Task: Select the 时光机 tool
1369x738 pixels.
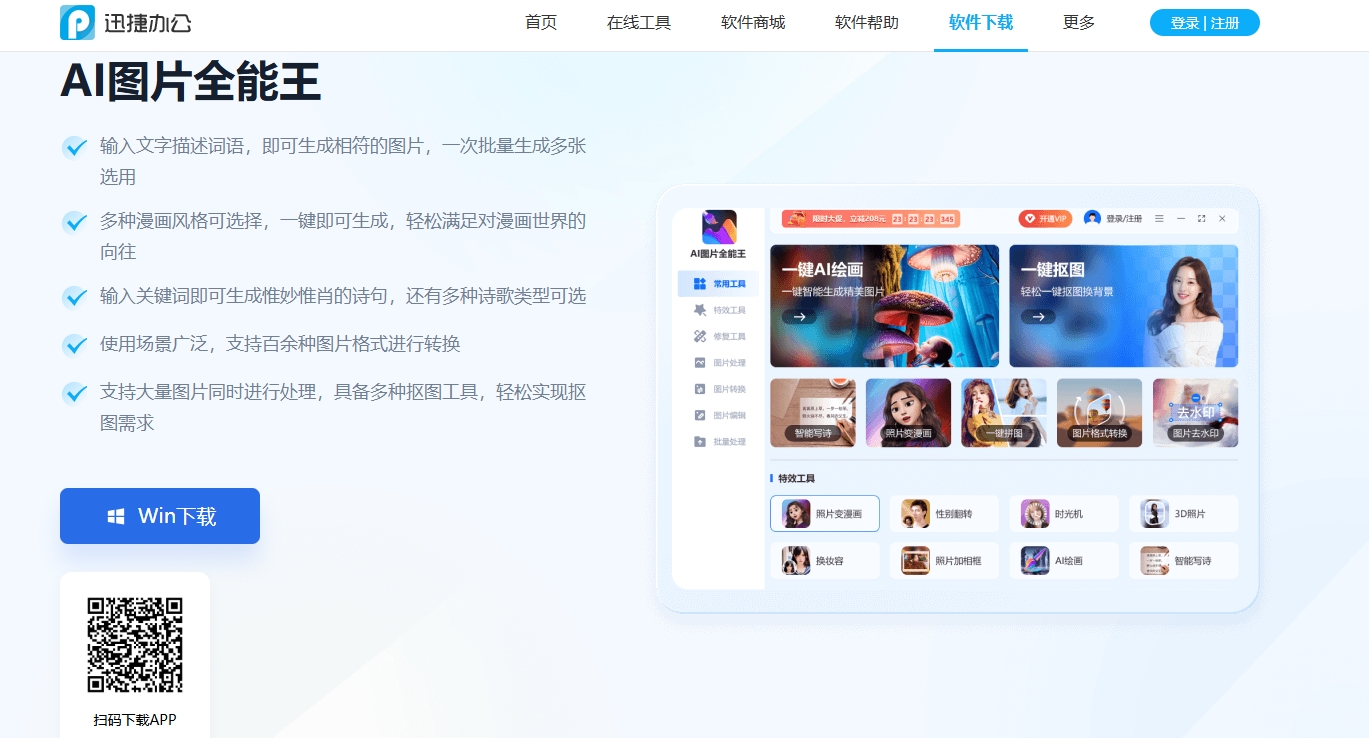Action: [x=1064, y=513]
